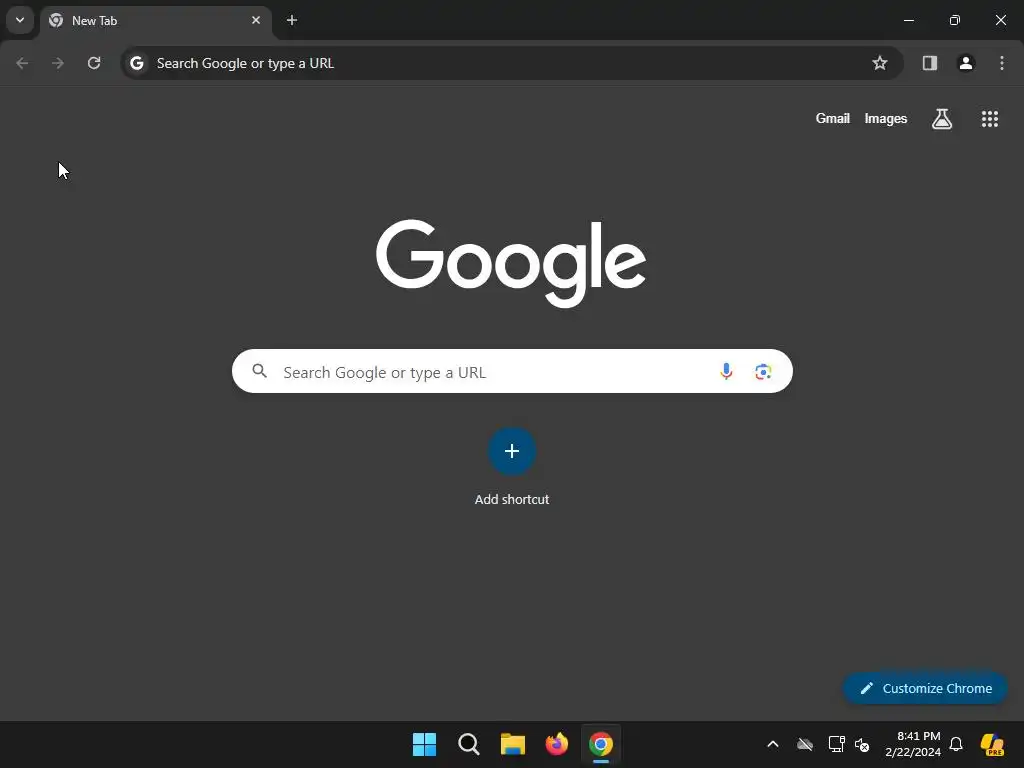Open Gmail link
Screen dimensions: 1024x768
pyautogui.click(x=833, y=118)
